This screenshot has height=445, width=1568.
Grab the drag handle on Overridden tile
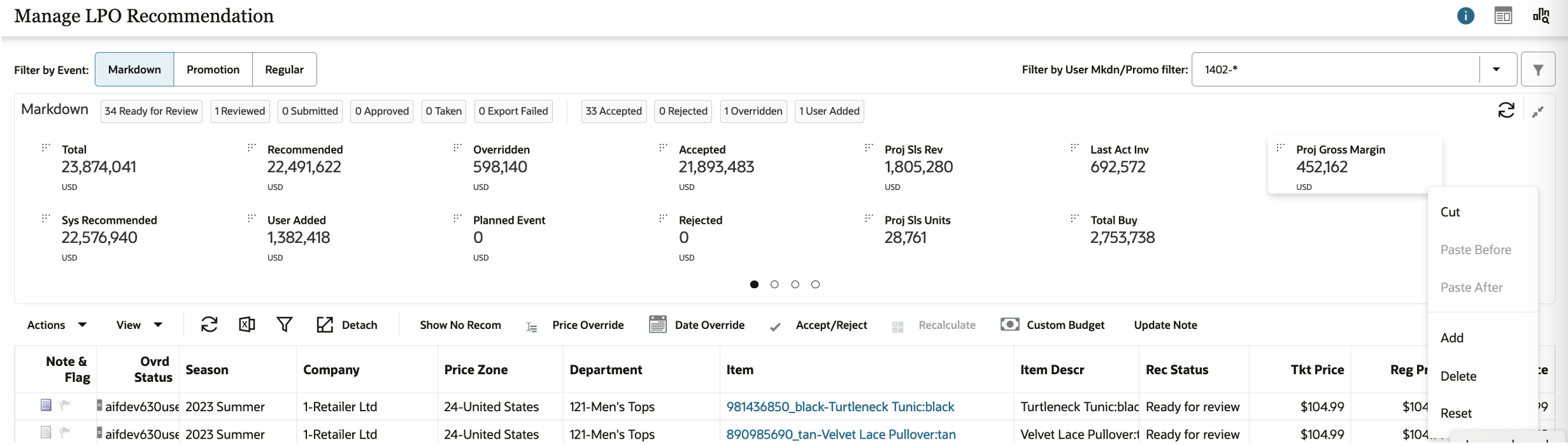coord(457,147)
